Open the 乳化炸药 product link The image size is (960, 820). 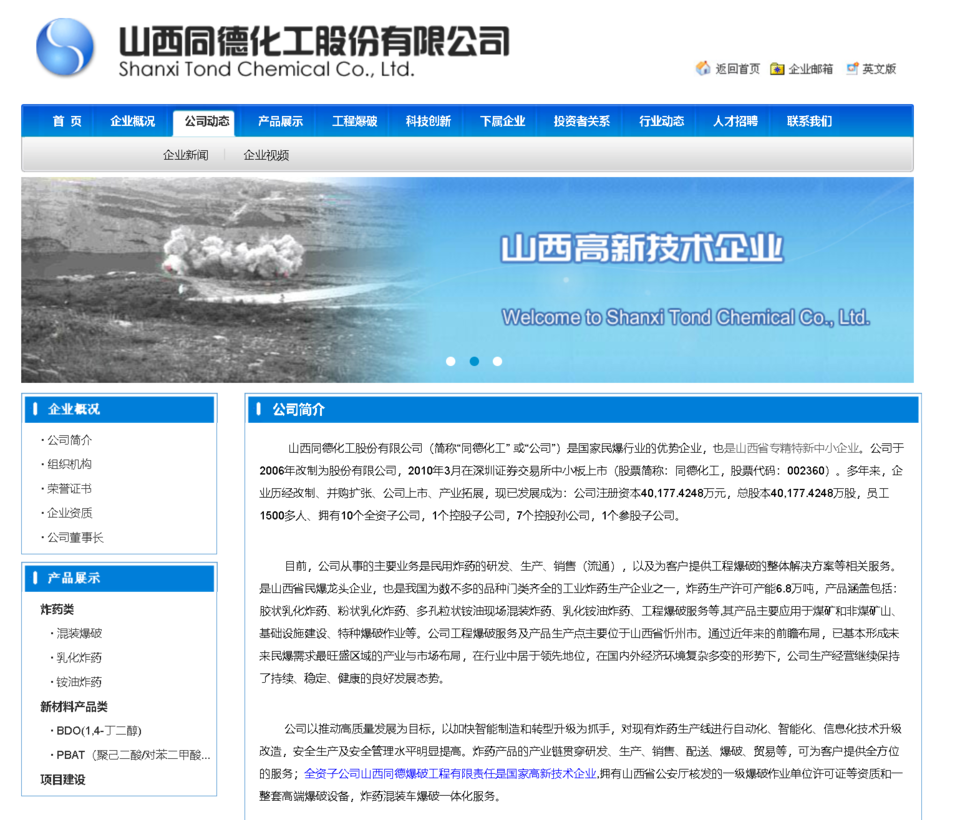pyautogui.click(x=79, y=658)
